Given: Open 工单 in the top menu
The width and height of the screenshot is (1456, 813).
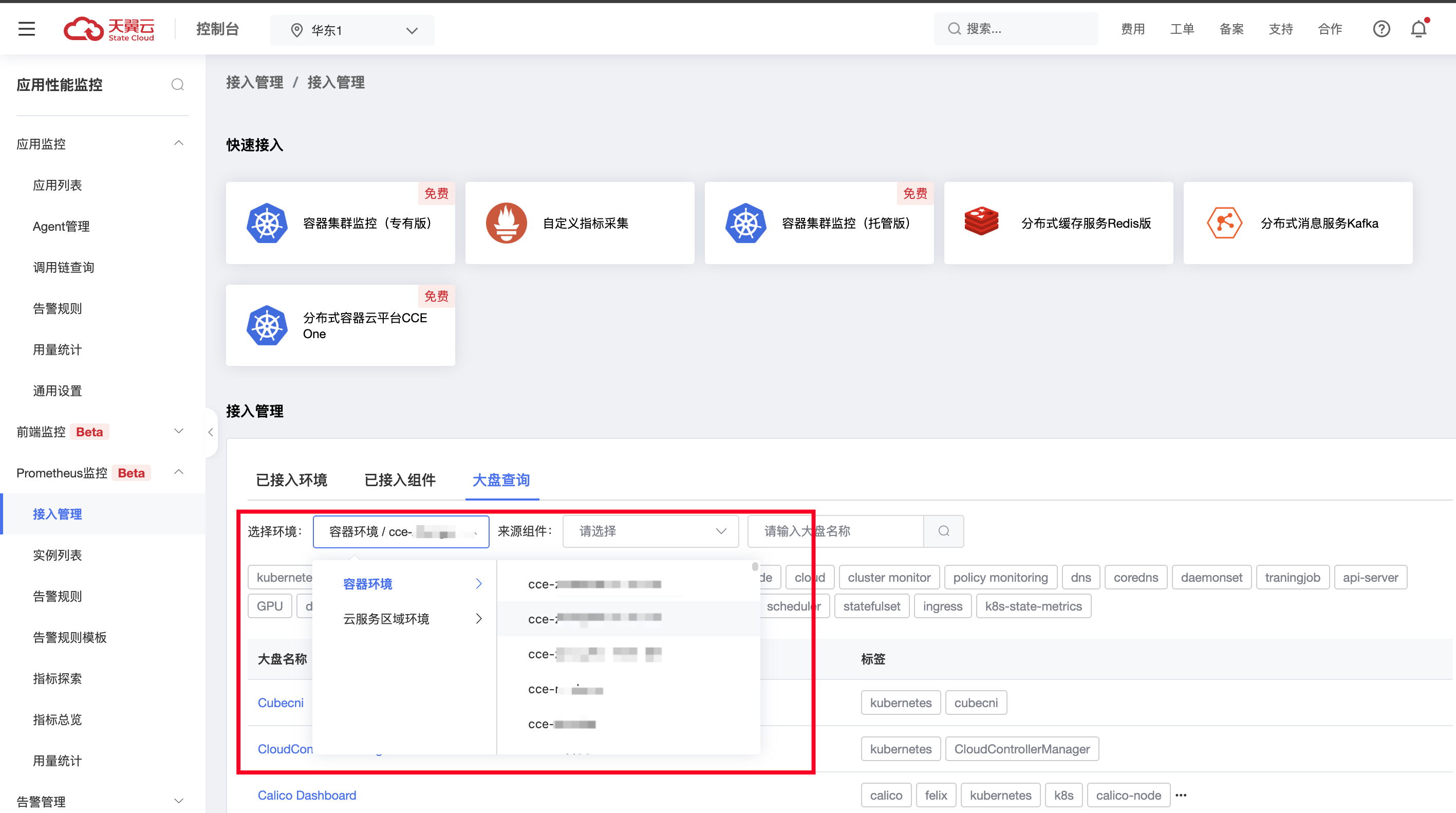Looking at the screenshot, I should [1182, 29].
